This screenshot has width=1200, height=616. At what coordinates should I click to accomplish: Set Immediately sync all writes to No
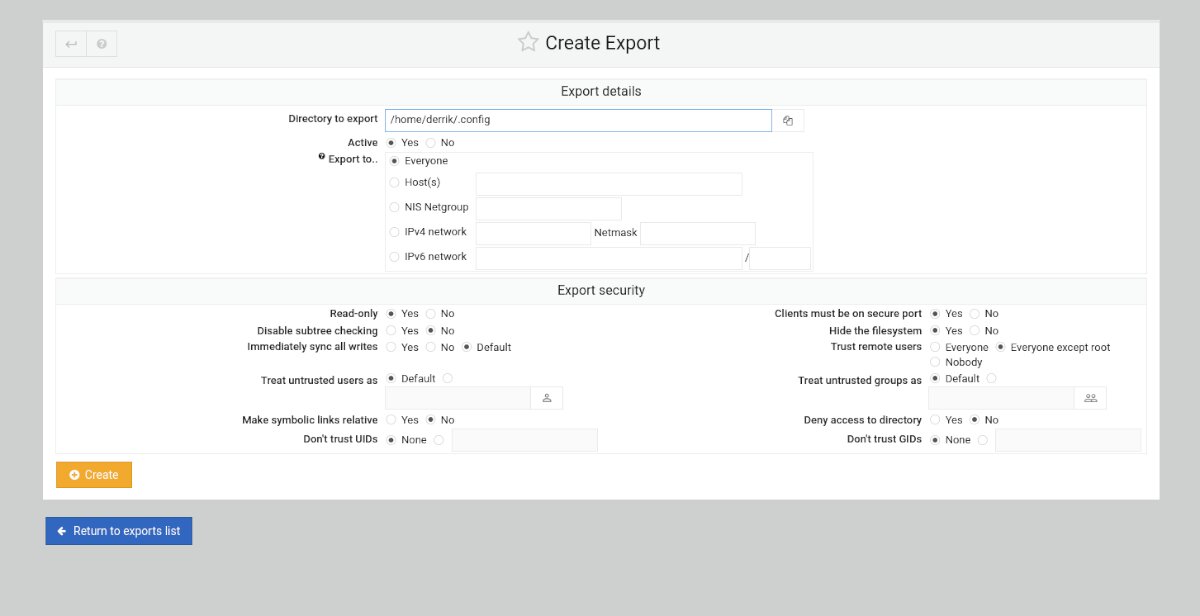coord(430,348)
